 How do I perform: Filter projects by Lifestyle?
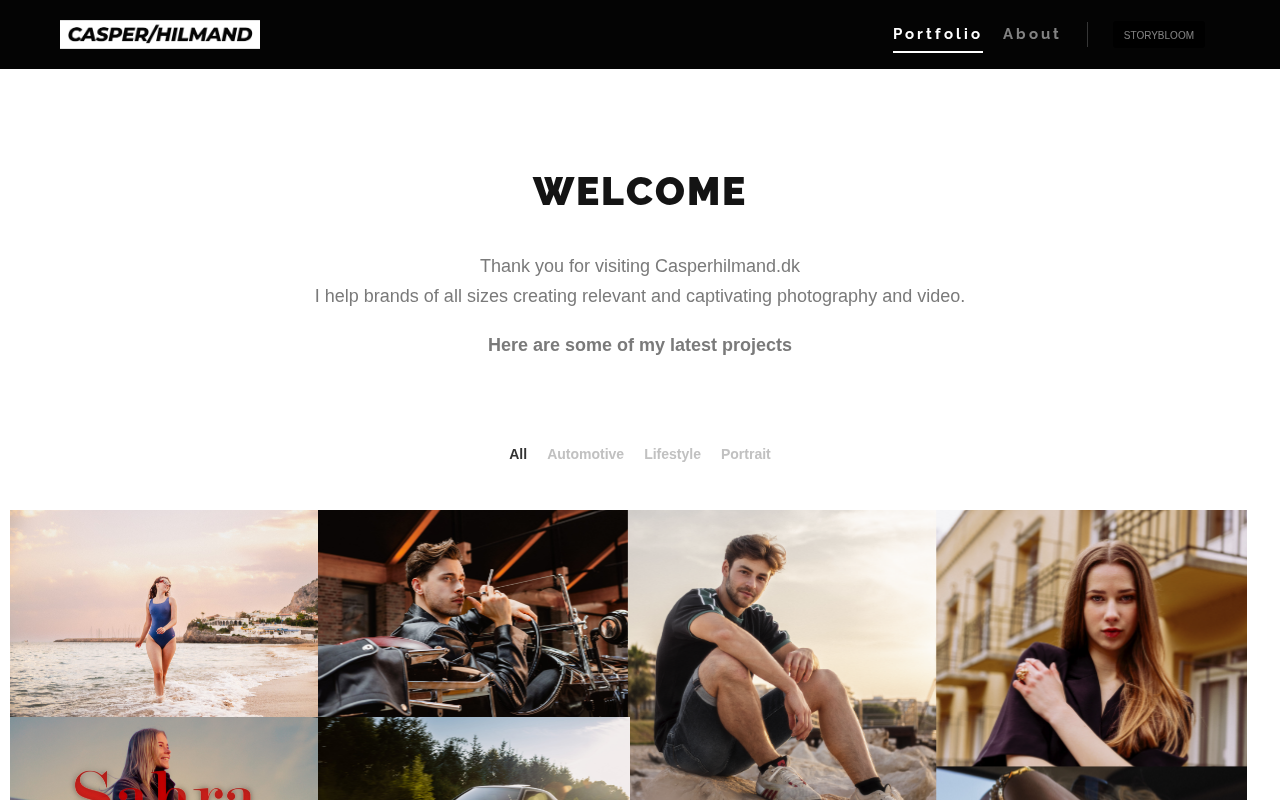click(x=672, y=454)
